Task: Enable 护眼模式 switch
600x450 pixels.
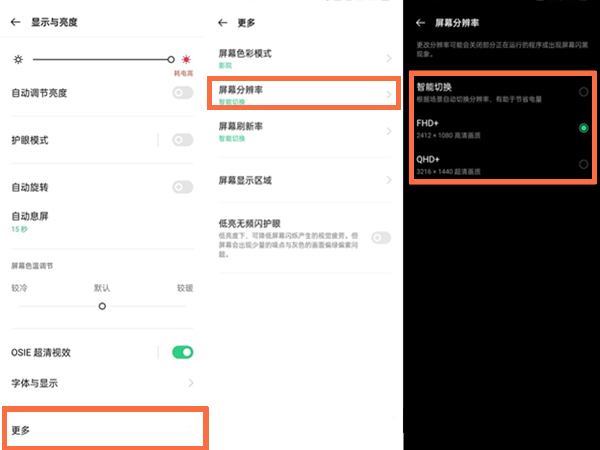Action: [x=182, y=140]
